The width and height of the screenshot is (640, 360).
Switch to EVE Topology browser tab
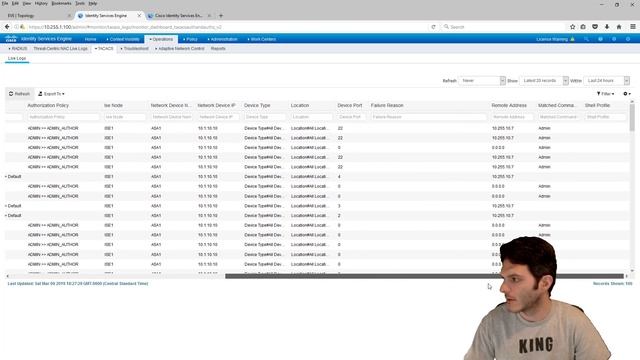pyautogui.click(x=37, y=16)
